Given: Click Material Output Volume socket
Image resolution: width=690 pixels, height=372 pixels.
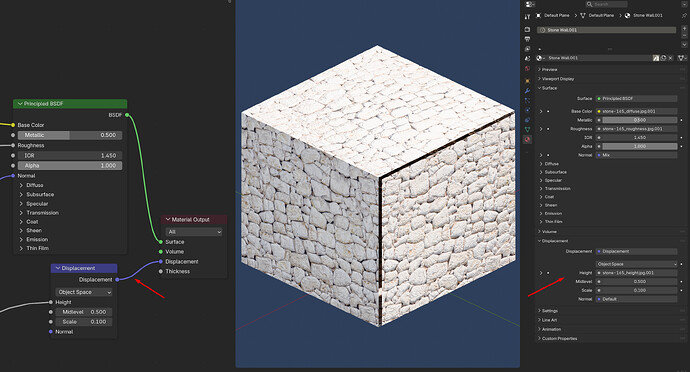Looking at the screenshot, I should tap(161, 252).
